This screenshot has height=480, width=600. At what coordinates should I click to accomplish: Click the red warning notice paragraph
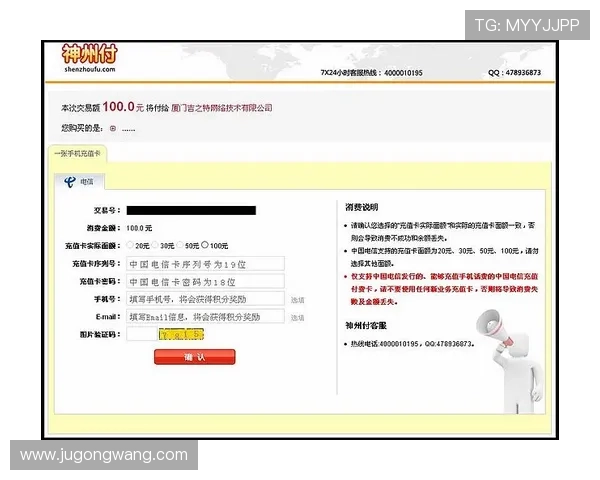[442, 289]
